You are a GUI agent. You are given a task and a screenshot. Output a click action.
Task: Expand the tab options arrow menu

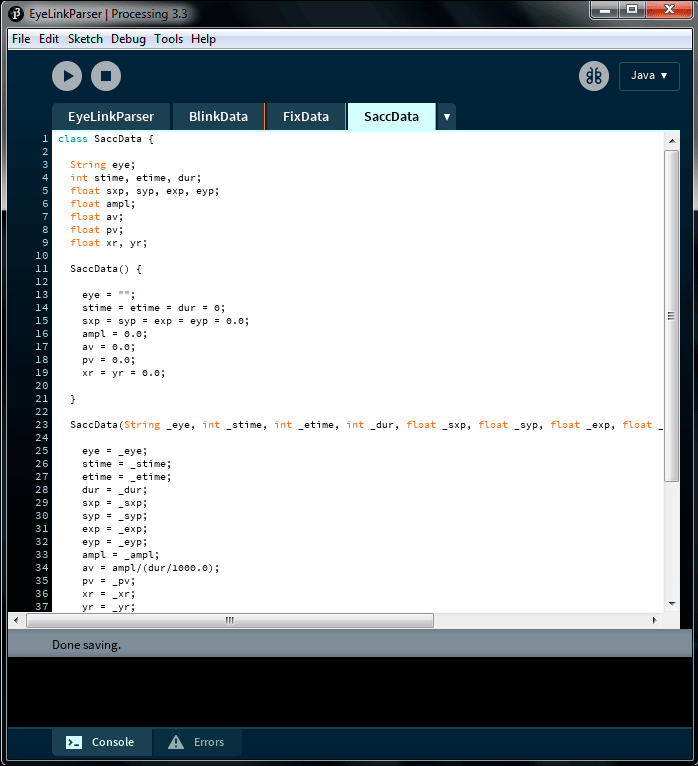(x=447, y=117)
